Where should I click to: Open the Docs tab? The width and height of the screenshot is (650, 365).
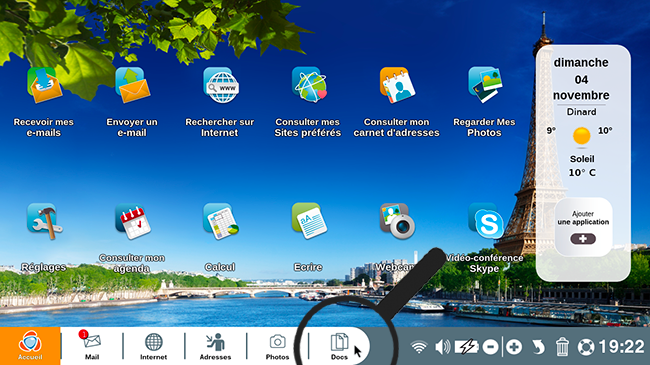tap(339, 346)
